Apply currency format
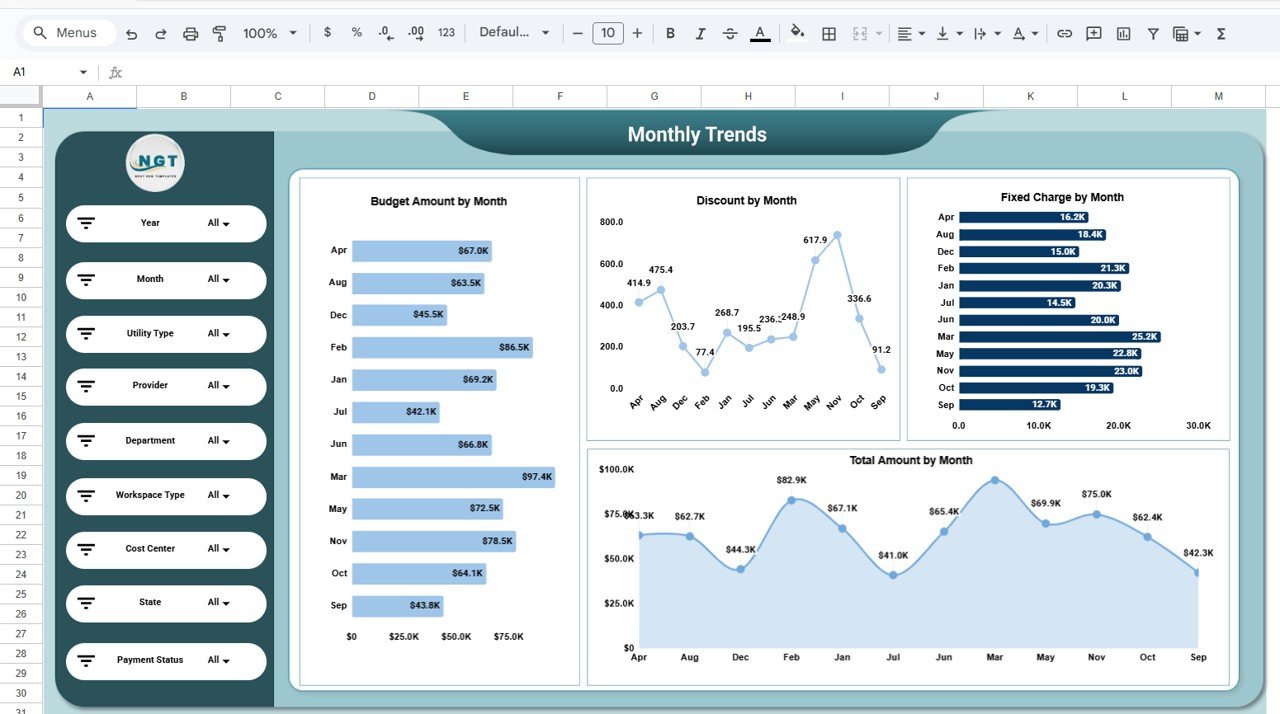 [x=327, y=33]
